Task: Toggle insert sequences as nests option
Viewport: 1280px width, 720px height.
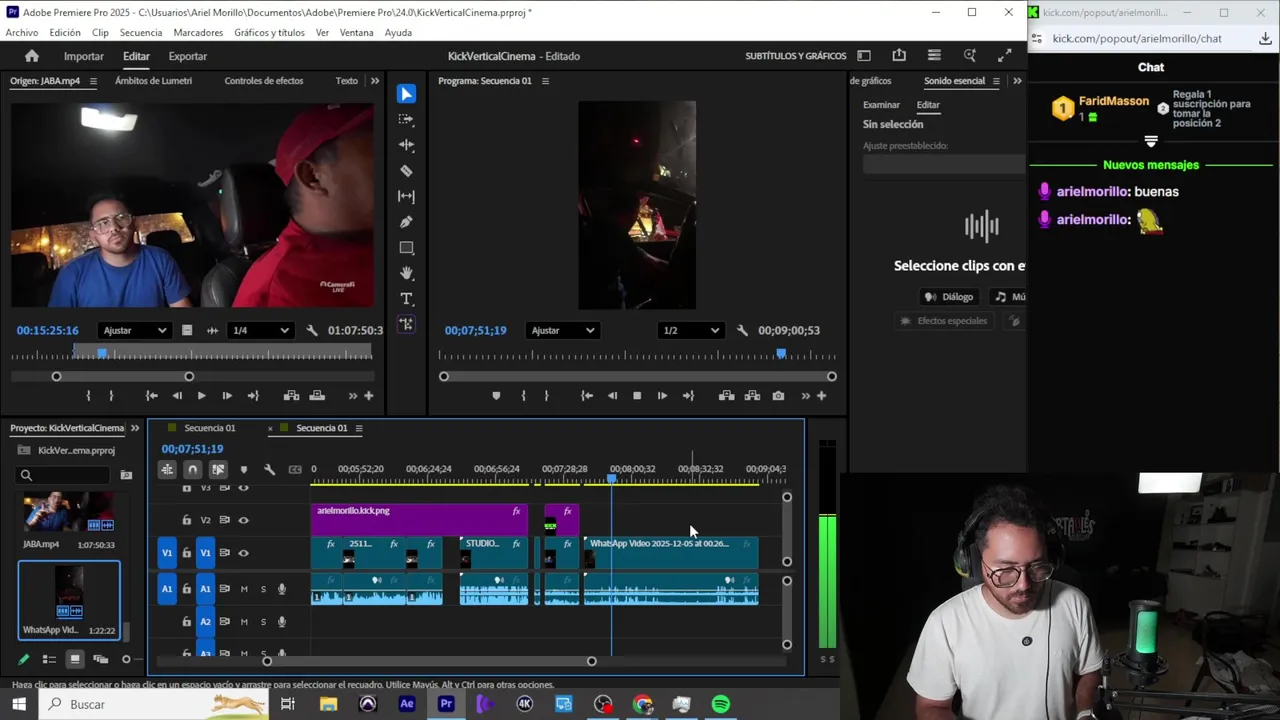Action: click(167, 469)
